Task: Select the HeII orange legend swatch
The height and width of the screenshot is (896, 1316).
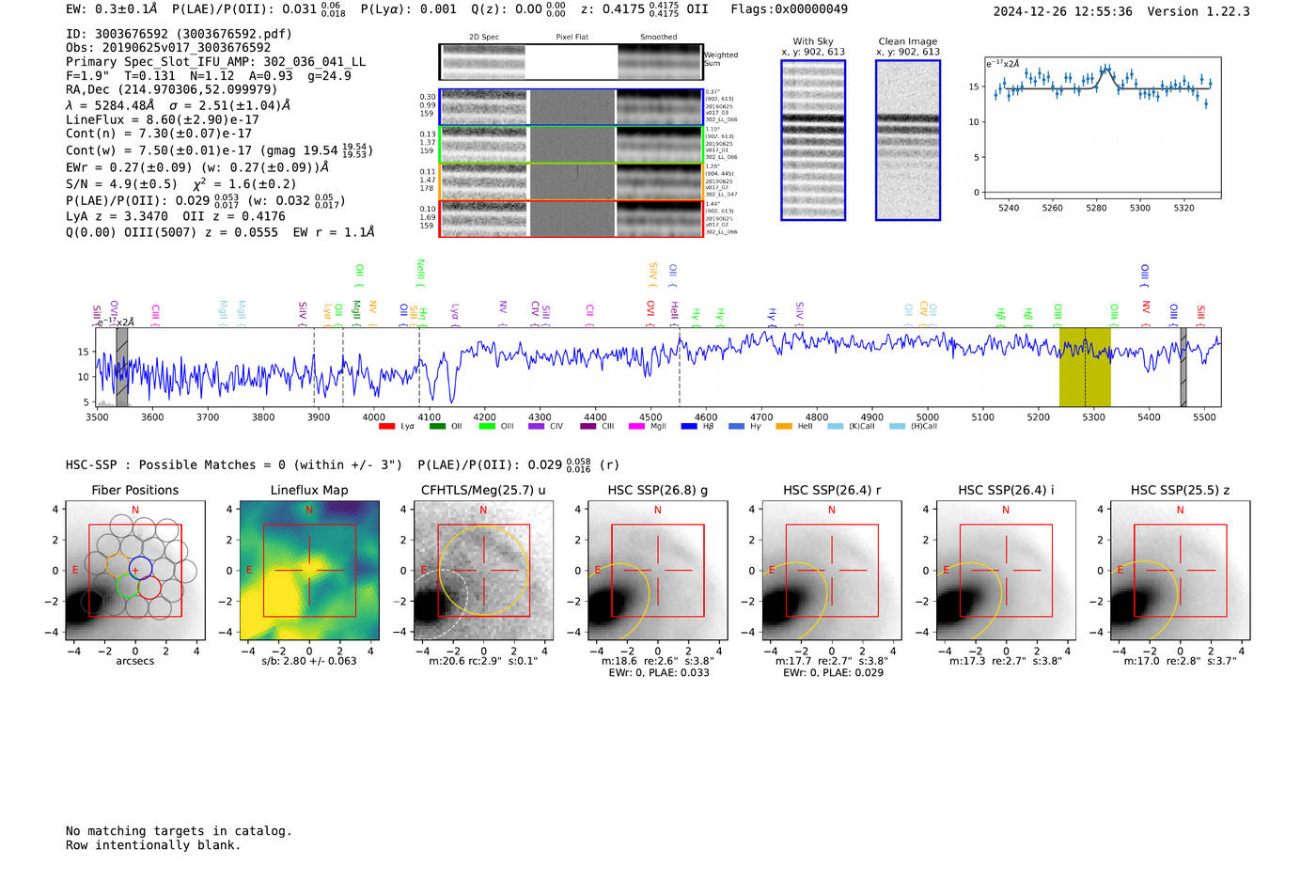Action: coord(784,427)
